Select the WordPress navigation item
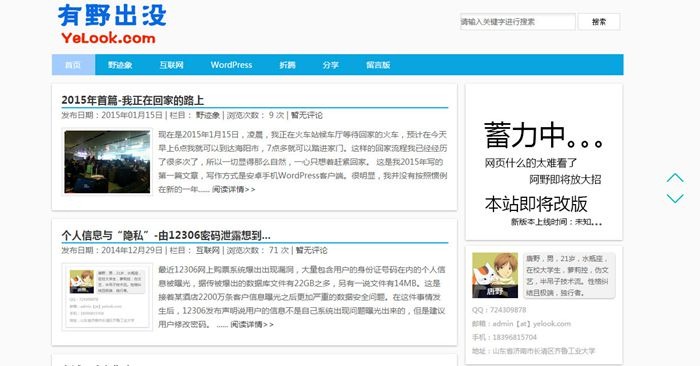This screenshot has height=366, width=700. click(x=231, y=65)
